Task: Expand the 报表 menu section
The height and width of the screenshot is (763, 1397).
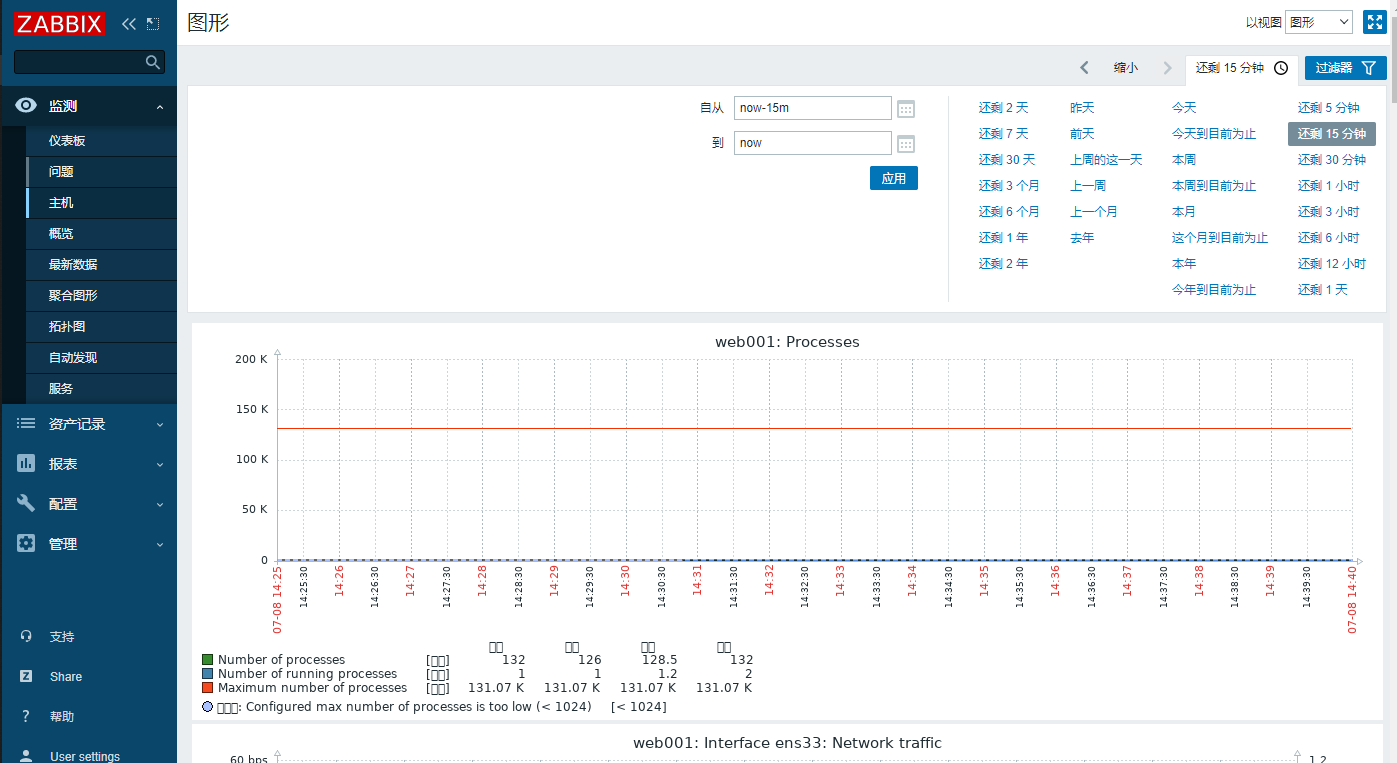Action: pyautogui.click(x=160, y=465)
